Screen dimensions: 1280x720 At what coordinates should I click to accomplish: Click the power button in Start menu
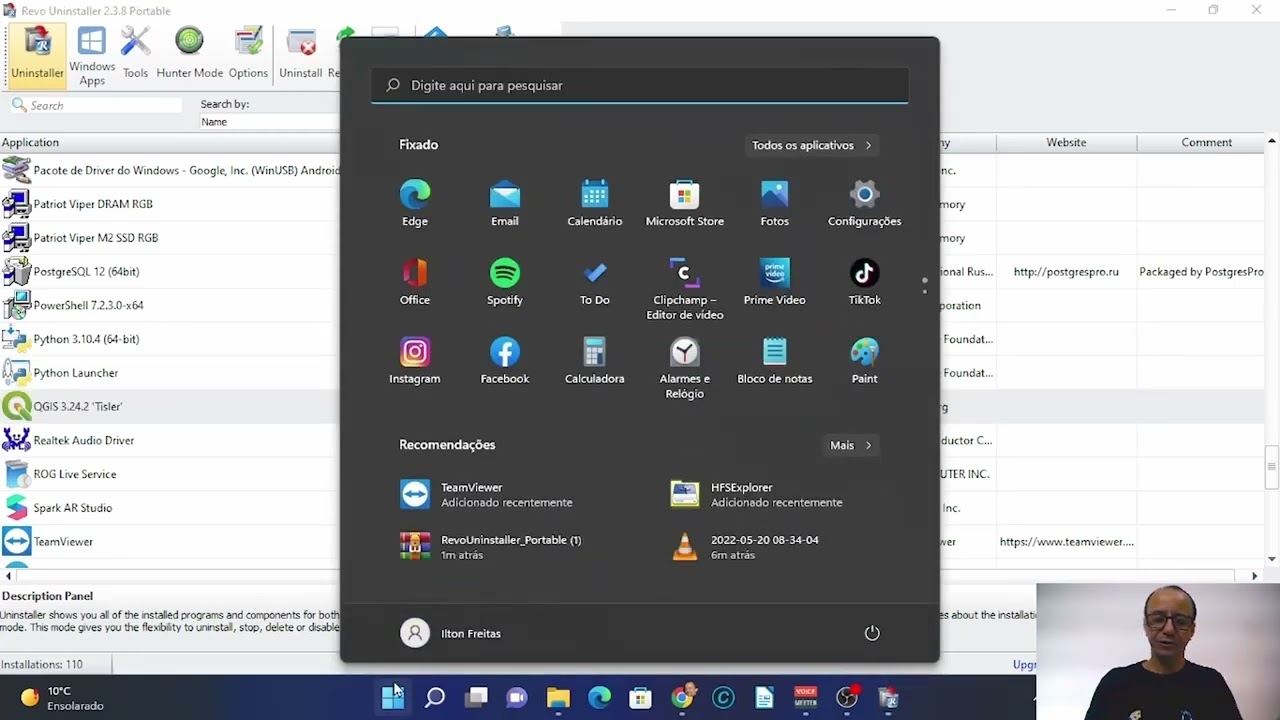click(872, 633)
